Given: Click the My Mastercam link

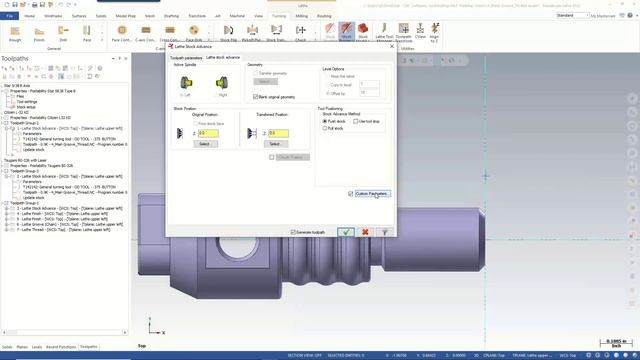Looking at the screenshot, I should coord(603,16).
